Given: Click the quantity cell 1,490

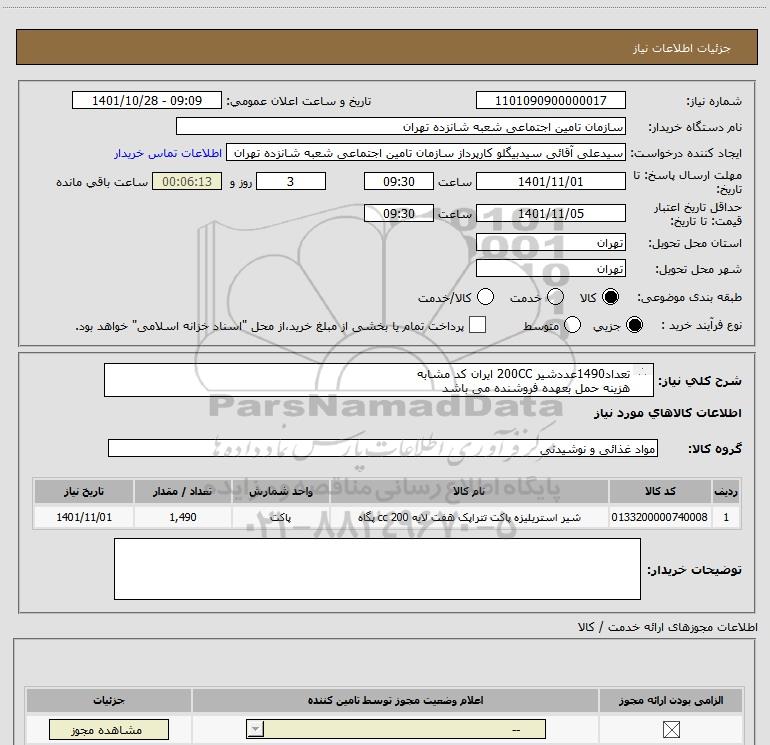Looking at the screenshot, I should coord(183,517).
